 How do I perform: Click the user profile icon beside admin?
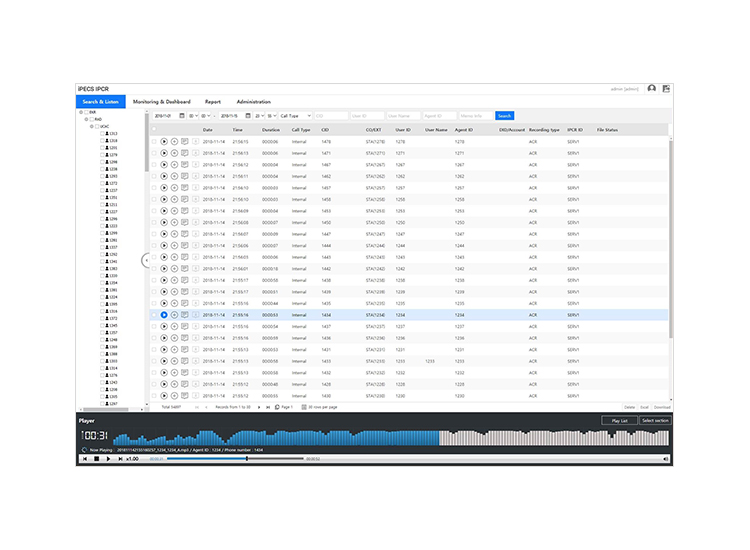pos(652,89)
